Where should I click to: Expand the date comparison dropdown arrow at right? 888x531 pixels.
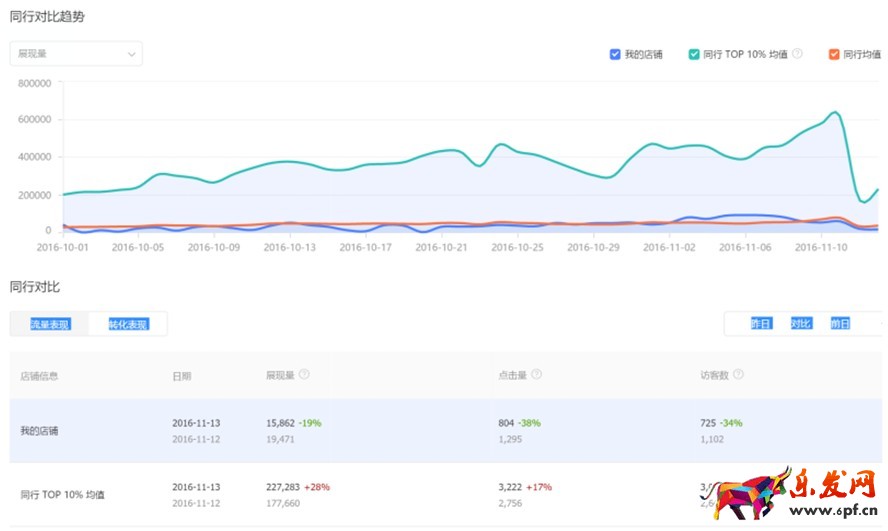point(879,324)
